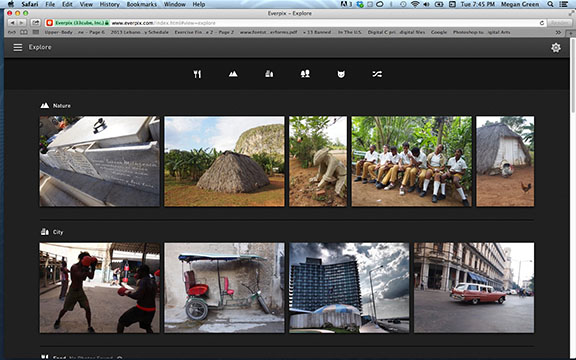Open the farmer bending down photo

(x=318, y=161)
